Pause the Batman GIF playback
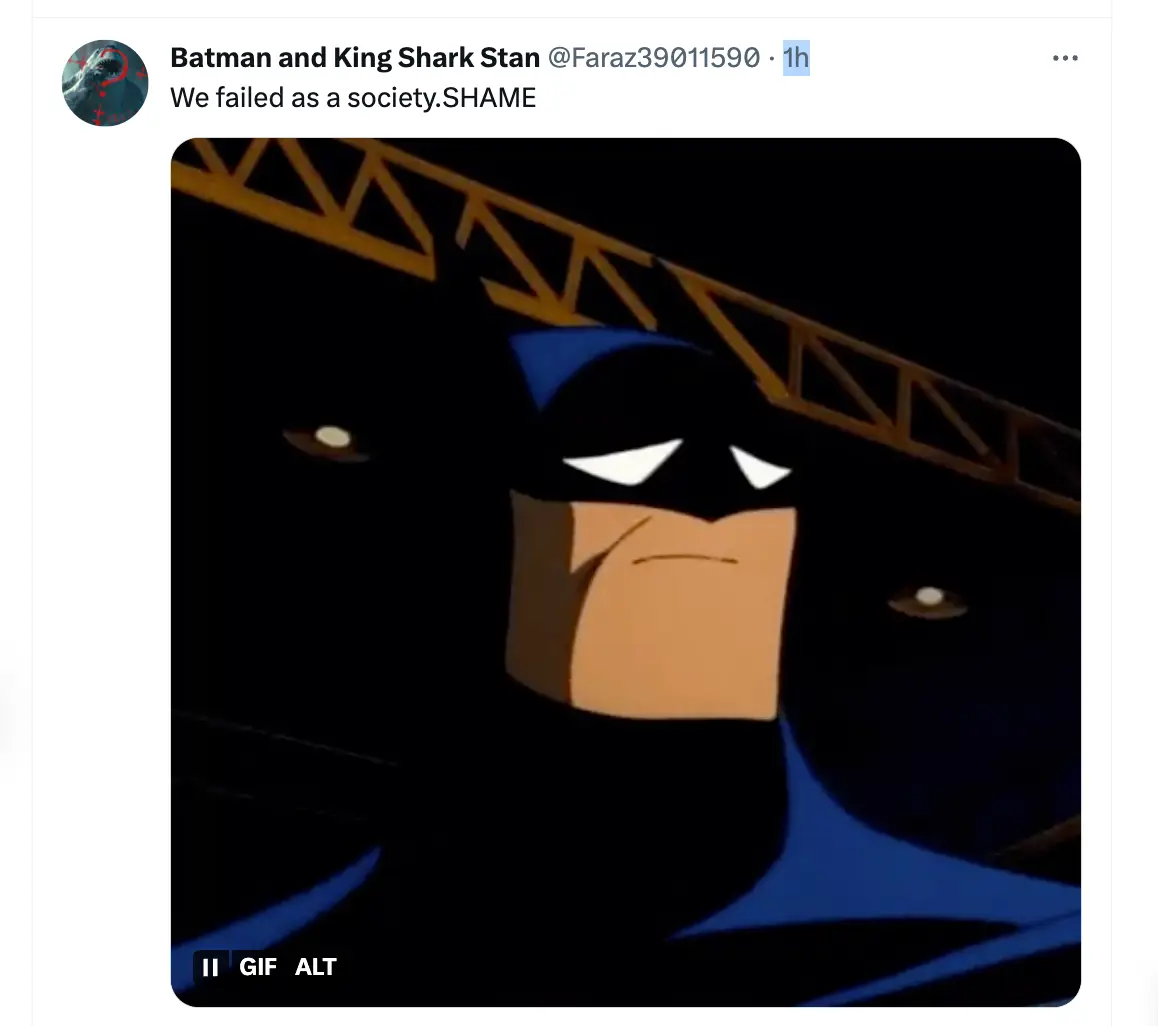Viewport: 1158px width, 1026px height. 210,967
